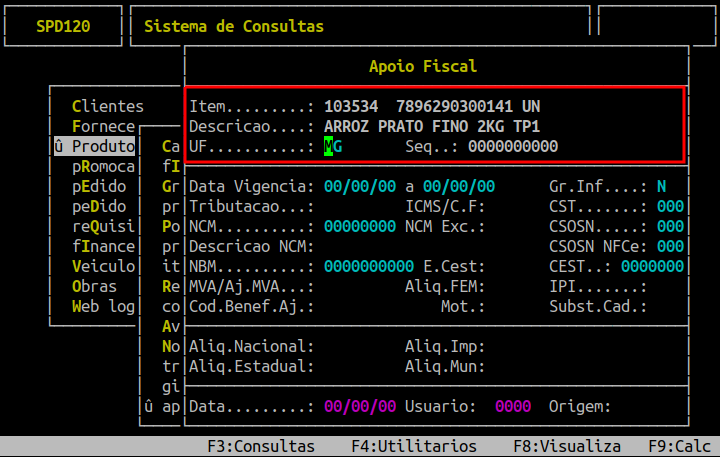The width and height of the screenshot is (720, 457).
Task: Click the NBM number field
Action: [x=368, y=267]
